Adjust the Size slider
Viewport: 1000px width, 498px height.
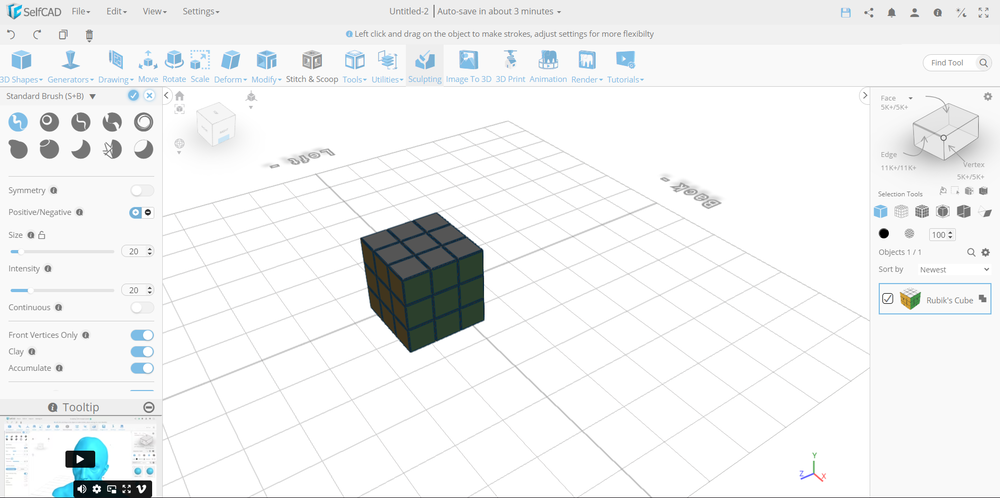[x=62, y=252]
